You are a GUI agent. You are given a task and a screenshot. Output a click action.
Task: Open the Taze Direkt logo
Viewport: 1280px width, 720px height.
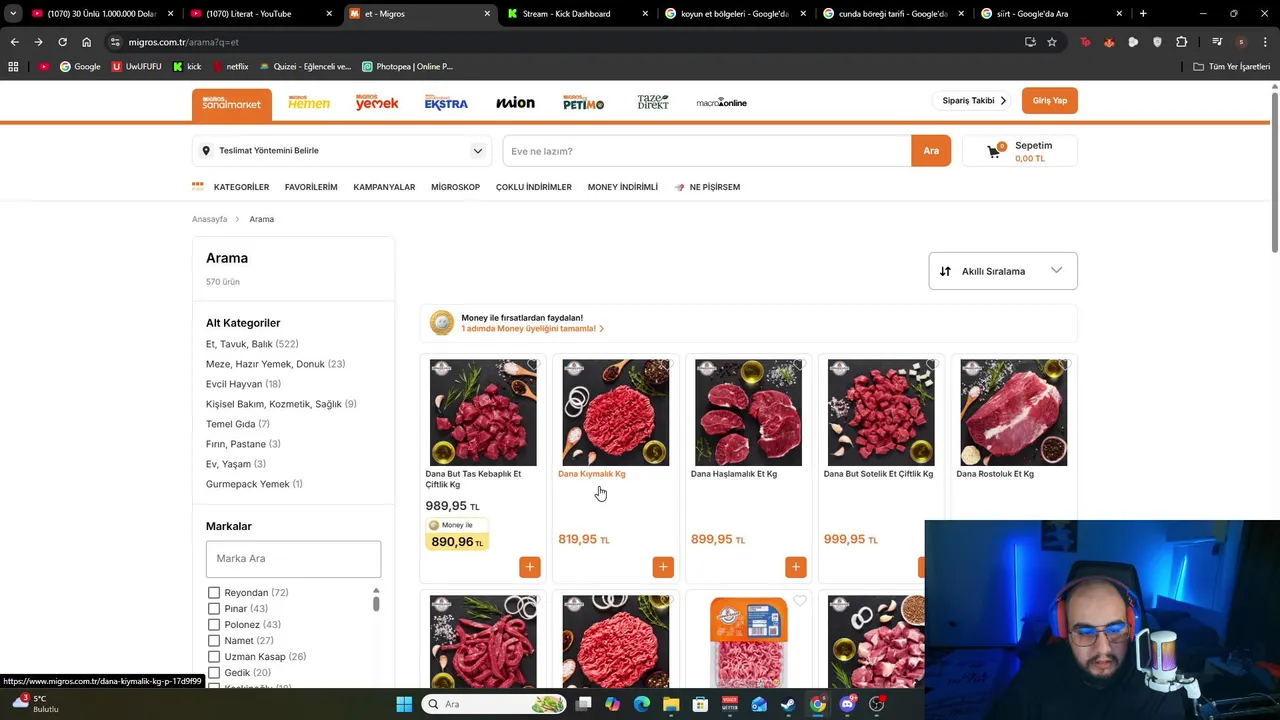[653, 103]
